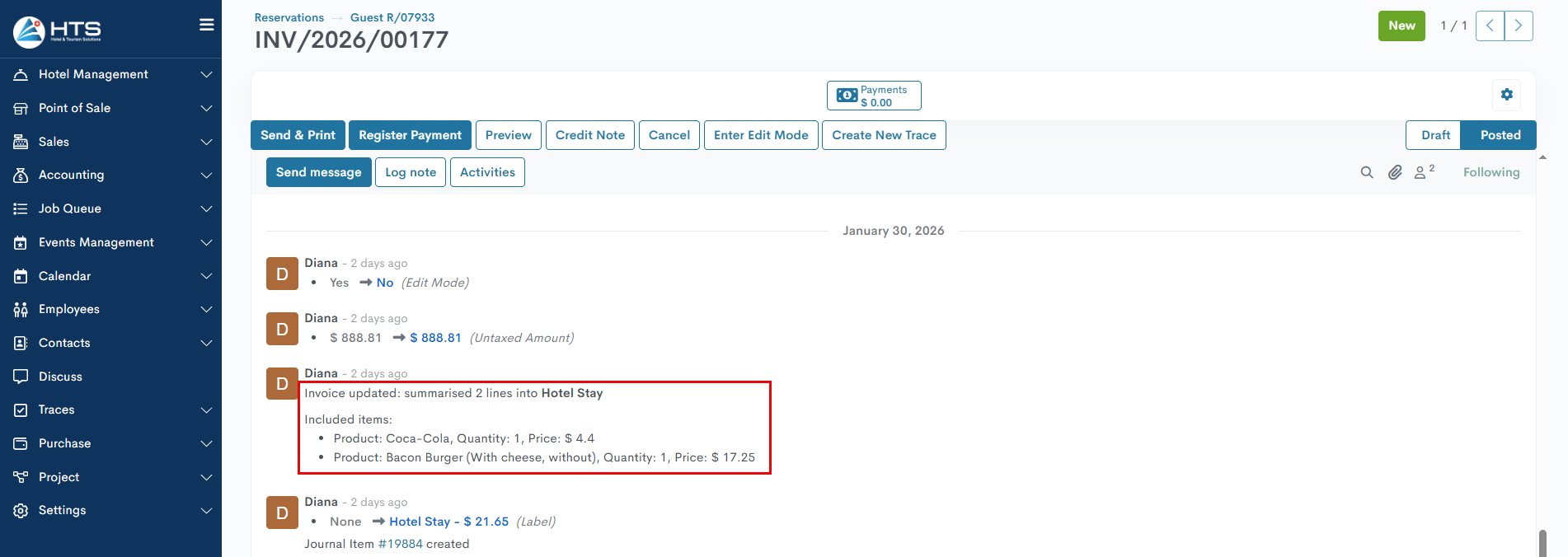Open the settings gear icon on invoice

[1506, 95]
